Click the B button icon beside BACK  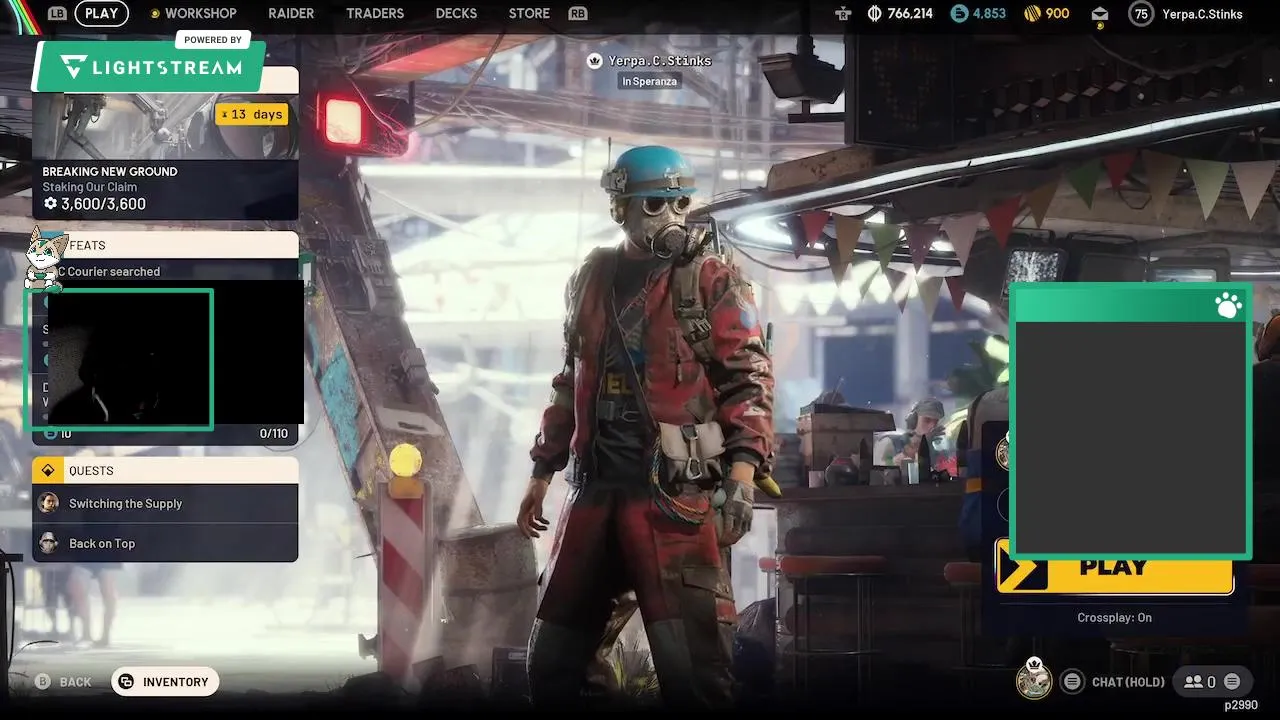(43, 682)
